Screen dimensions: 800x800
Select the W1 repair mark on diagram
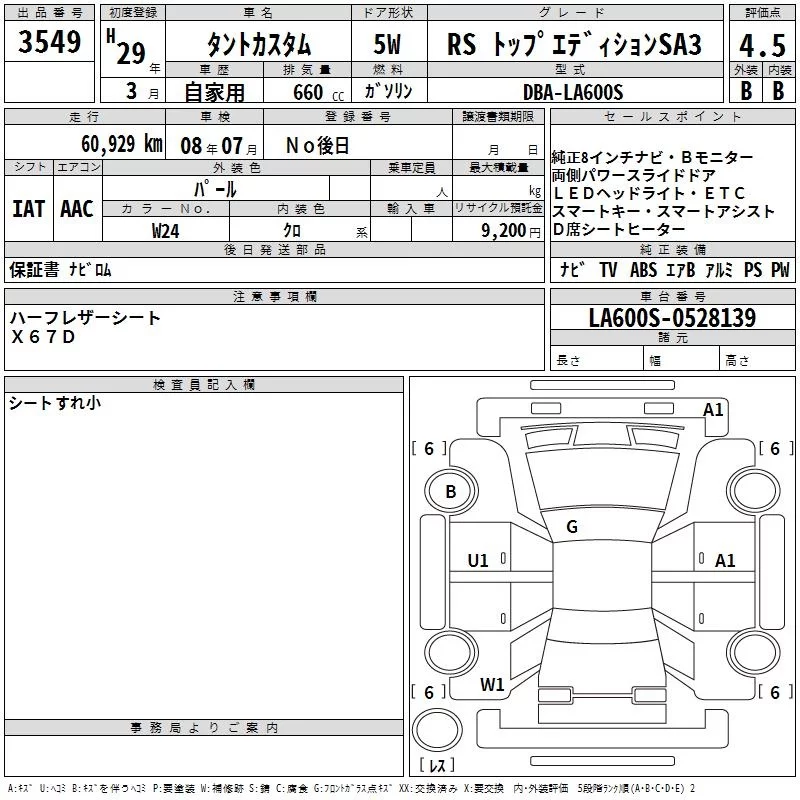(492, 685)
